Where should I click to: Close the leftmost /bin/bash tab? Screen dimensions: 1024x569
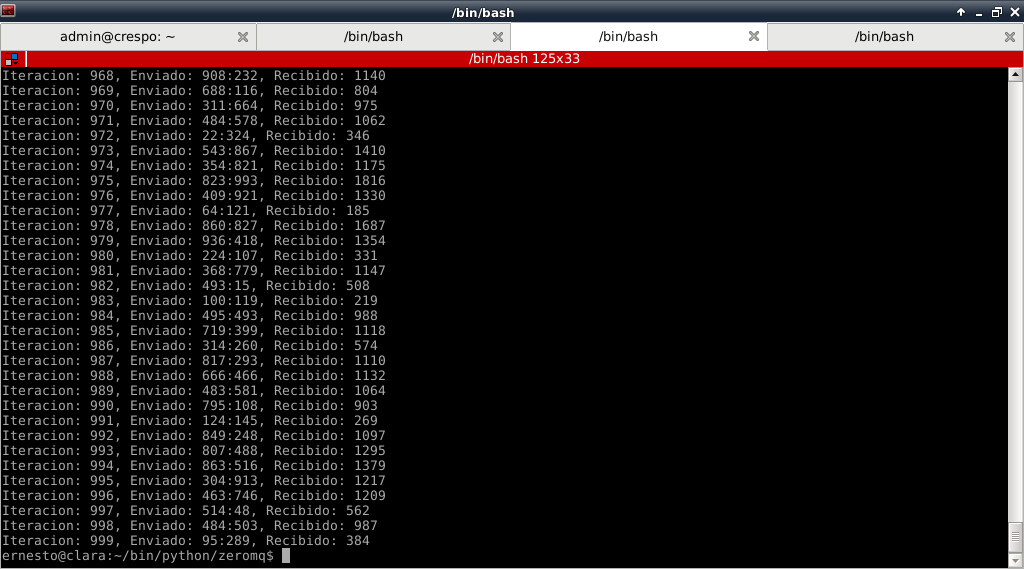pos(497,37)
